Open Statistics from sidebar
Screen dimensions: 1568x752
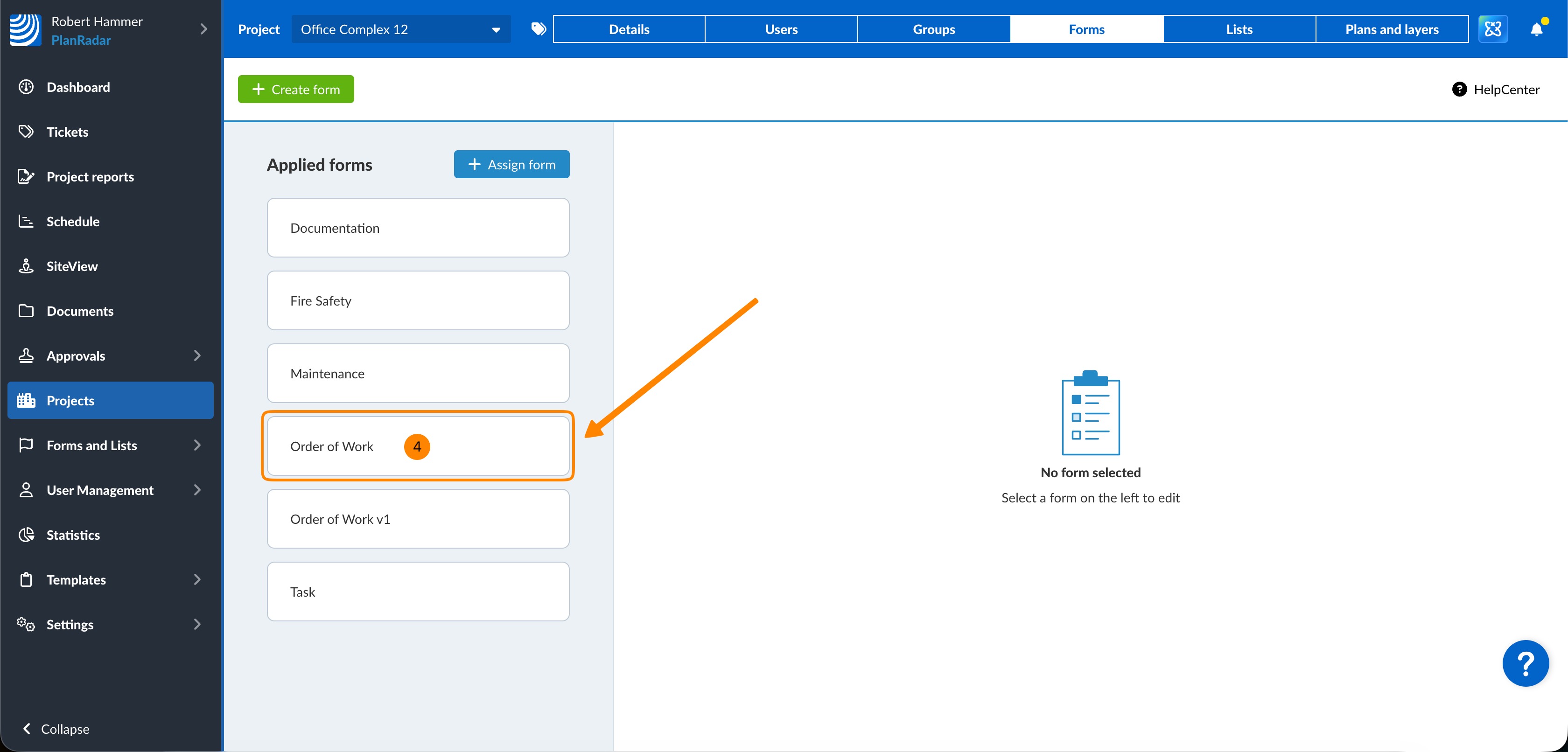[73, 535]
